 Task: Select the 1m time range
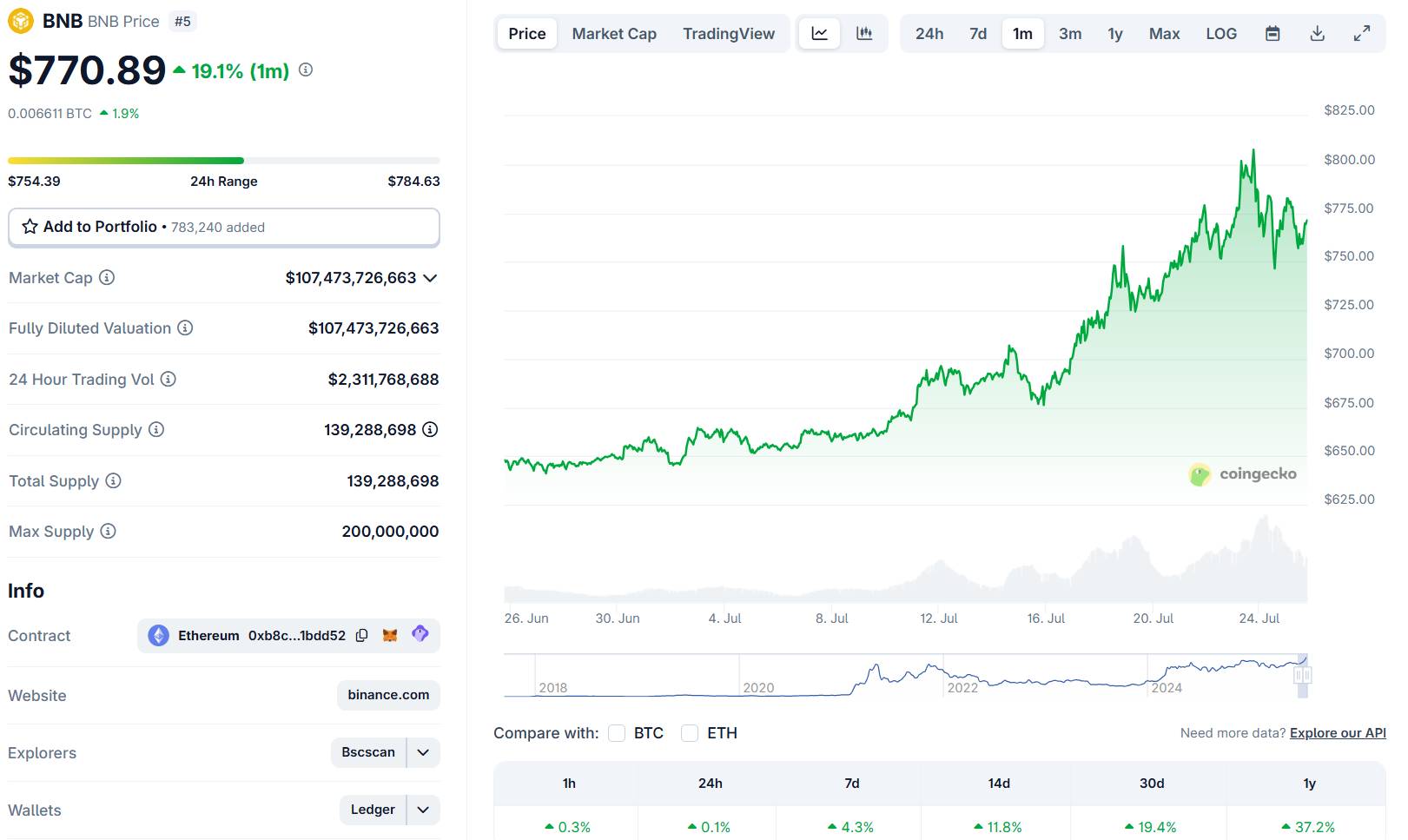pos(1023,34)
